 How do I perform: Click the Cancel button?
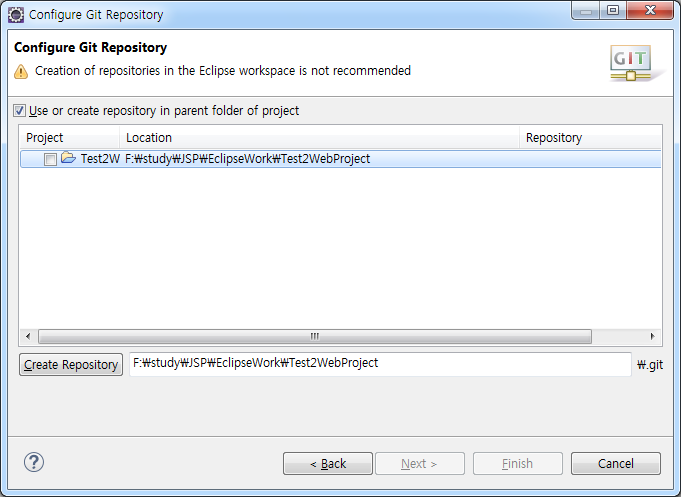click(616, 464)
